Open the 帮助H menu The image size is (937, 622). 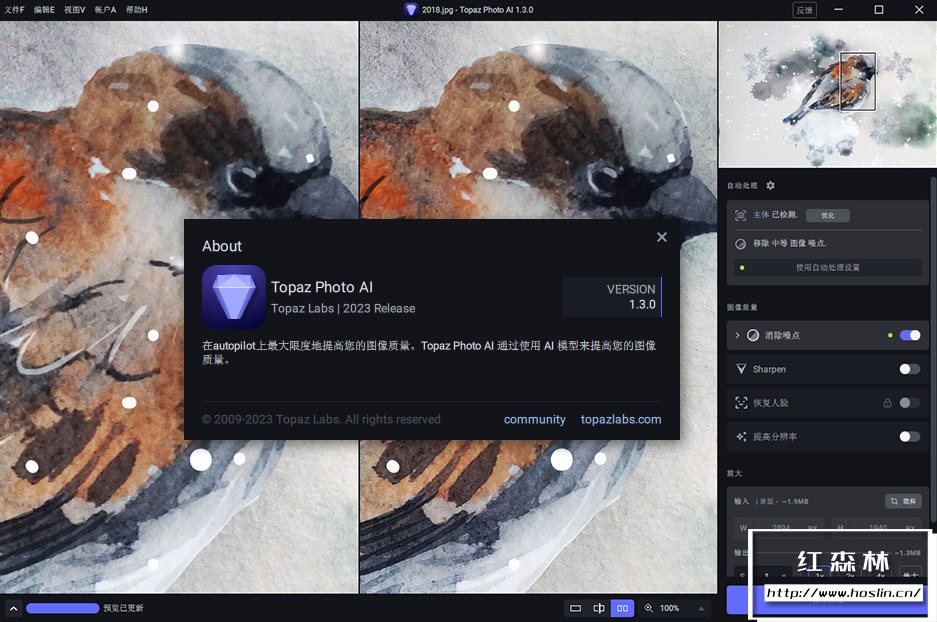[136, 10]
